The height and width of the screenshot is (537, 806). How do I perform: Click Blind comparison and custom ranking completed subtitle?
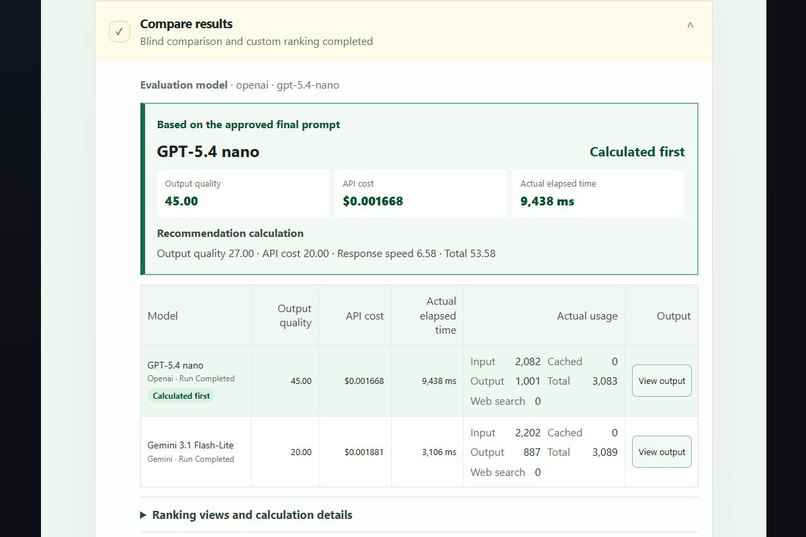pos(257,42)
